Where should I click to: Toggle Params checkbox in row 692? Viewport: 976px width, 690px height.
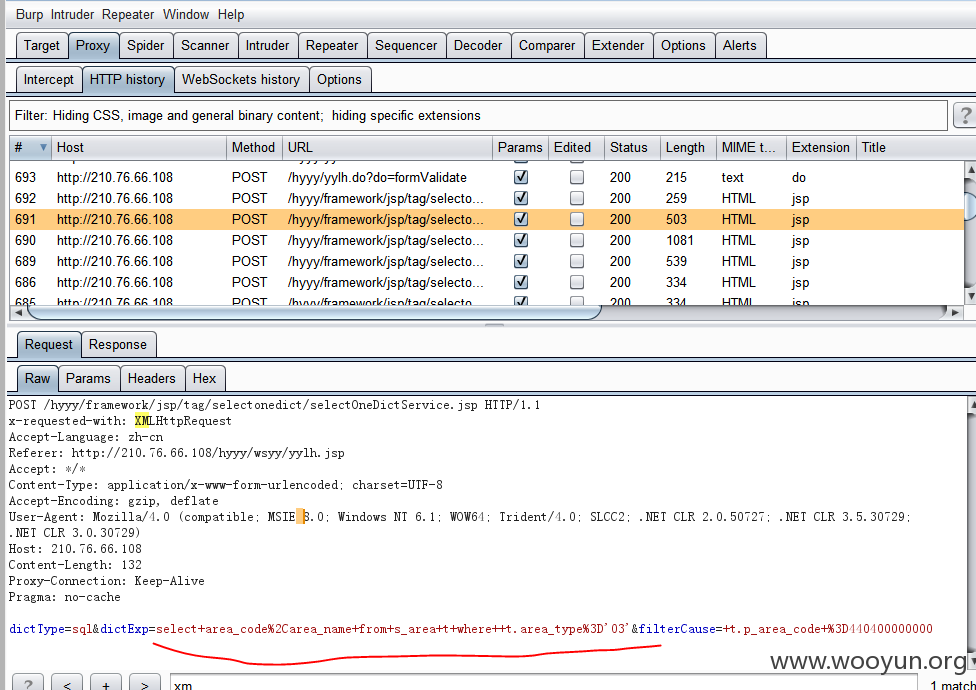(521, 198)
